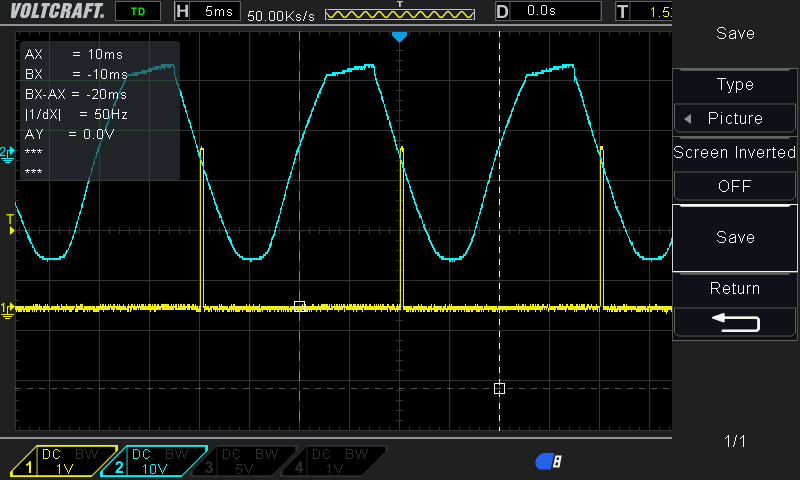Toggle channel 1 DC 1V indicator

[x=62, y=461]
